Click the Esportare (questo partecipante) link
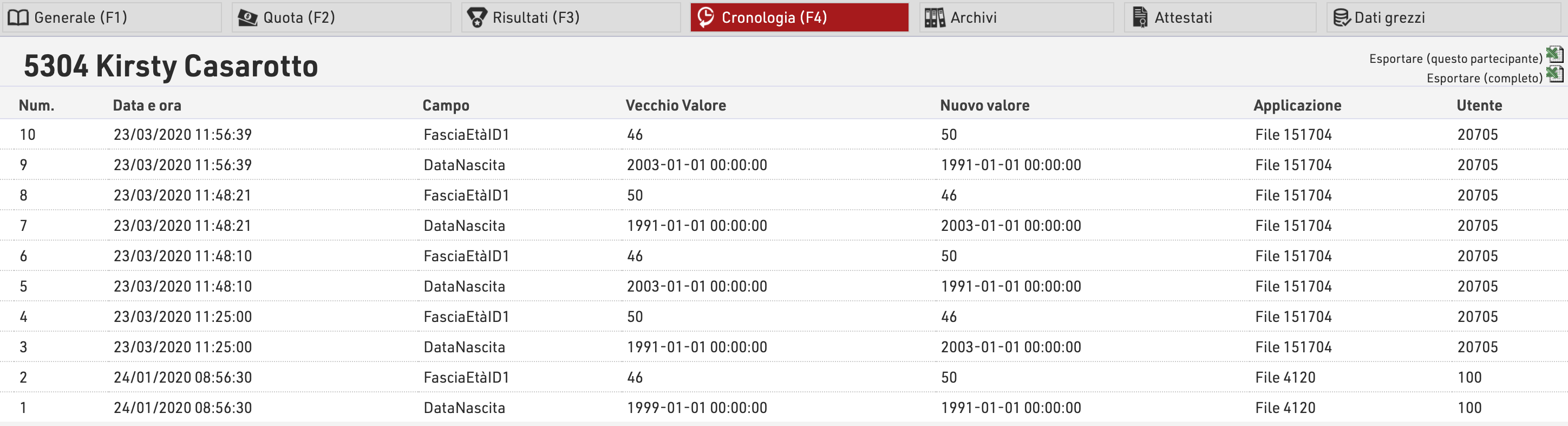The width and height of the screenshot is (1568, 426). [1455, 59]
